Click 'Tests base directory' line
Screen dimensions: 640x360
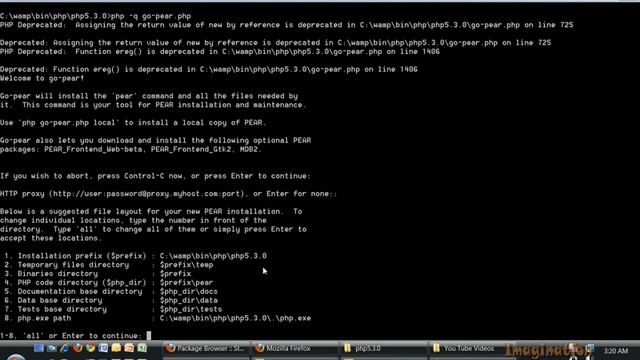pyautogui.click(x=113, y=309)
